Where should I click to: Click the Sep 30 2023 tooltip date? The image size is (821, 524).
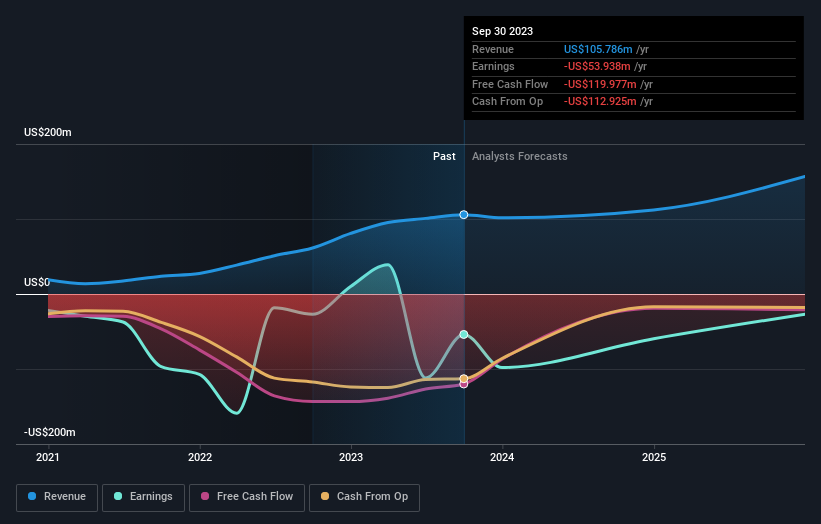tap(502, 31)
